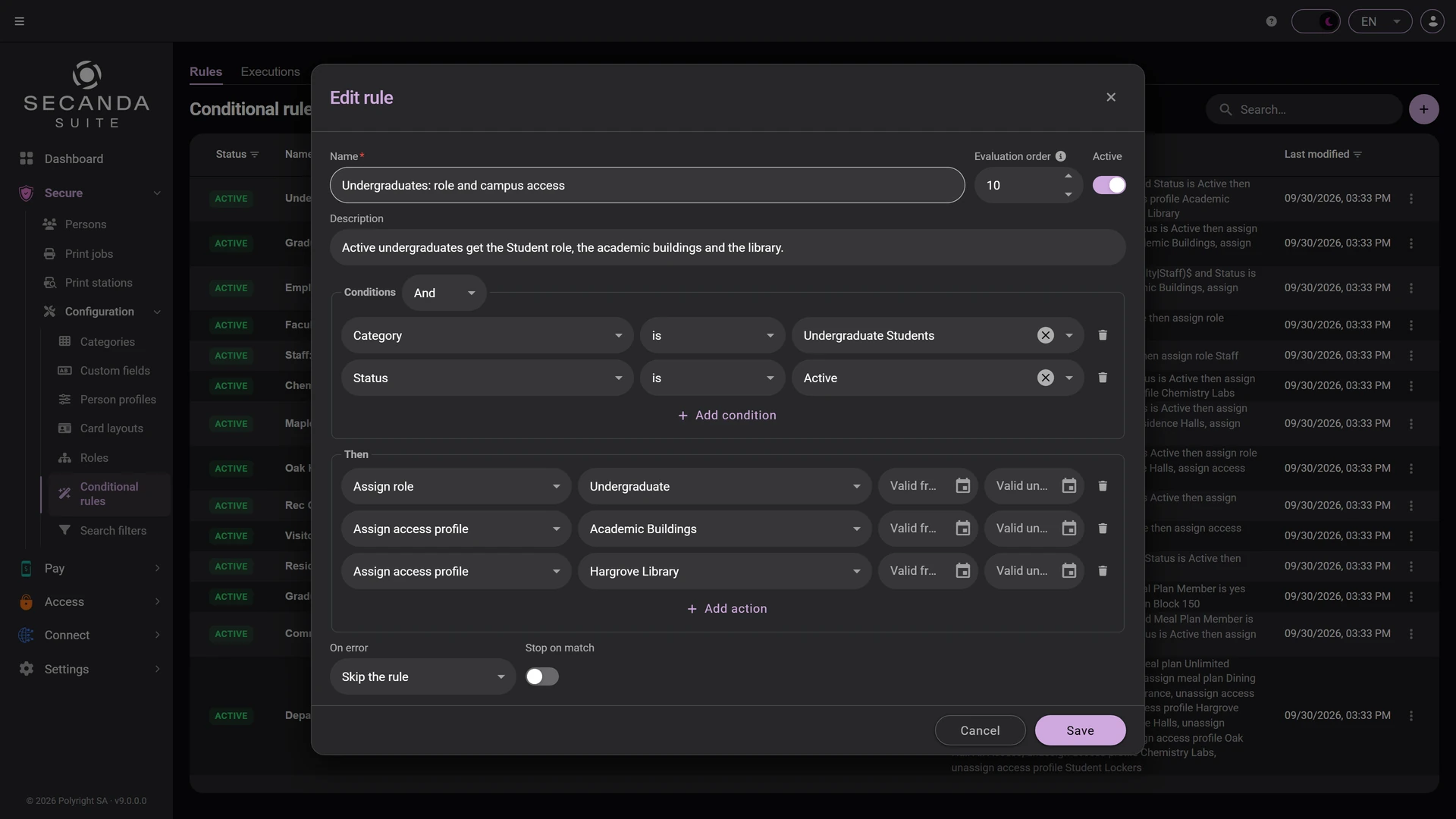The image size is (1456, 819).
Task: Open the Academic Buildings profile dropdown
Action: [x=724, y=529]
